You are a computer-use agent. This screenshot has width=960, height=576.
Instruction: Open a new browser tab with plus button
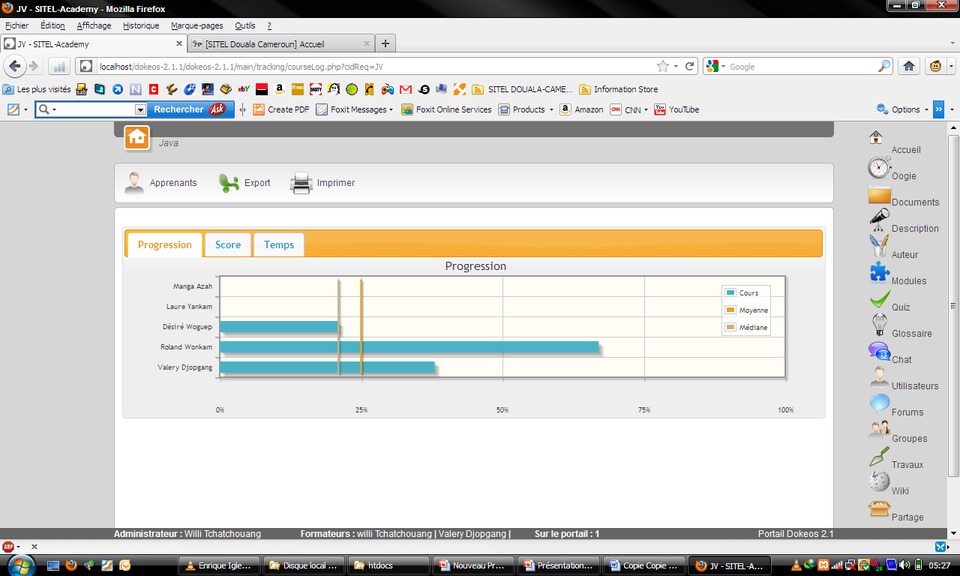pos(386,44)
